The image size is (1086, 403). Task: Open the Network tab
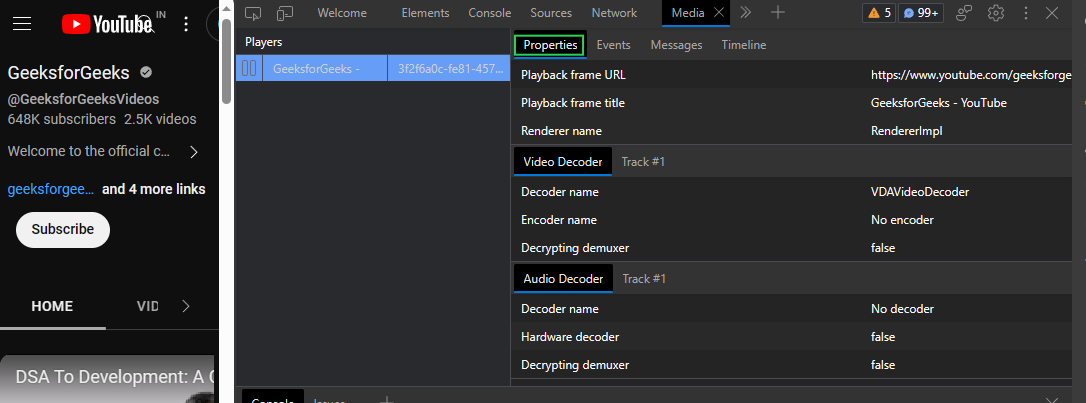(x=614, y=12)
